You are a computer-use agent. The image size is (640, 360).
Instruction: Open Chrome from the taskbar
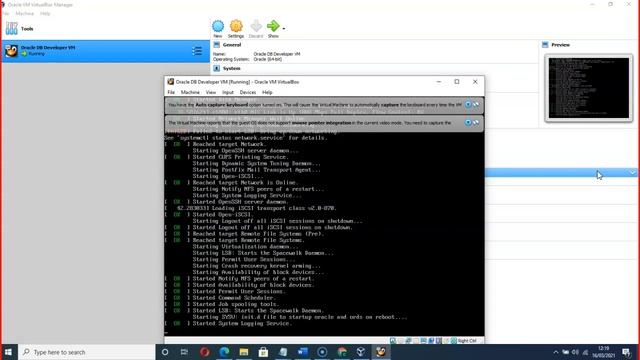[342, 352]
